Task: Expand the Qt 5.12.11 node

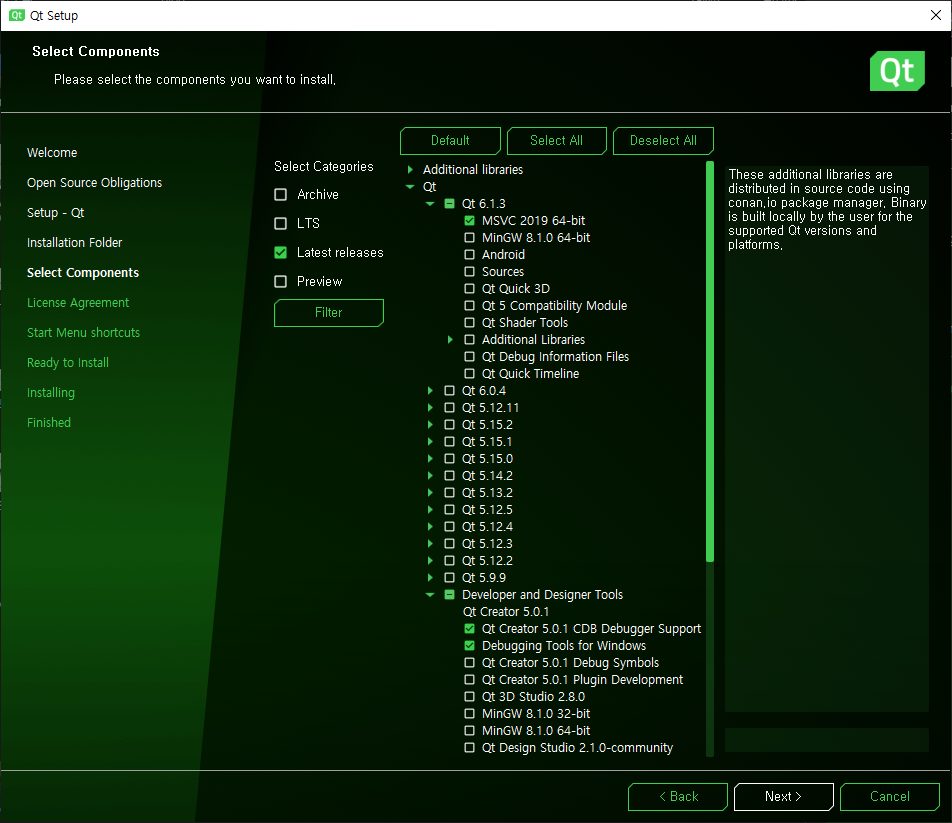Action: [x=430, y=407]
